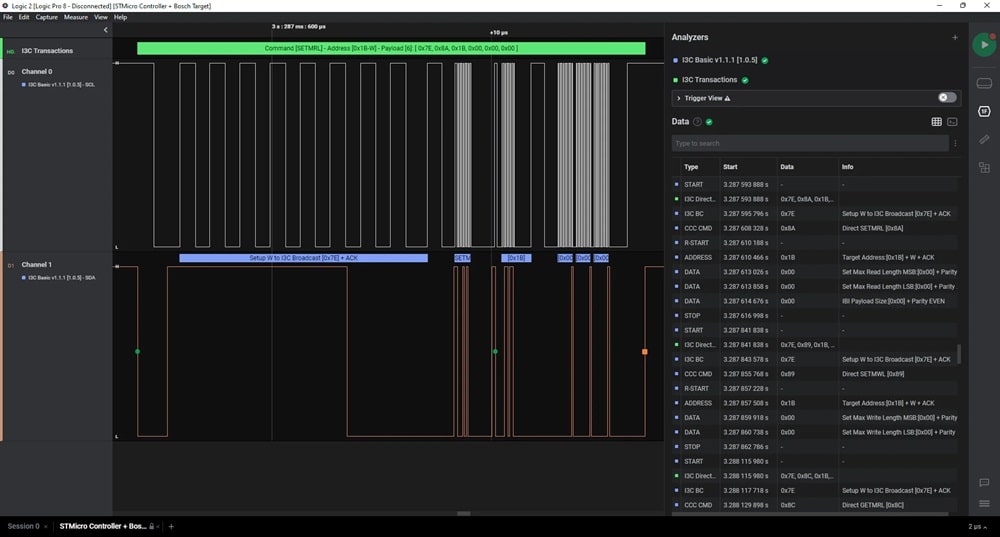Click the waveform horizontal scrollbar thumb

coord(464,513)
